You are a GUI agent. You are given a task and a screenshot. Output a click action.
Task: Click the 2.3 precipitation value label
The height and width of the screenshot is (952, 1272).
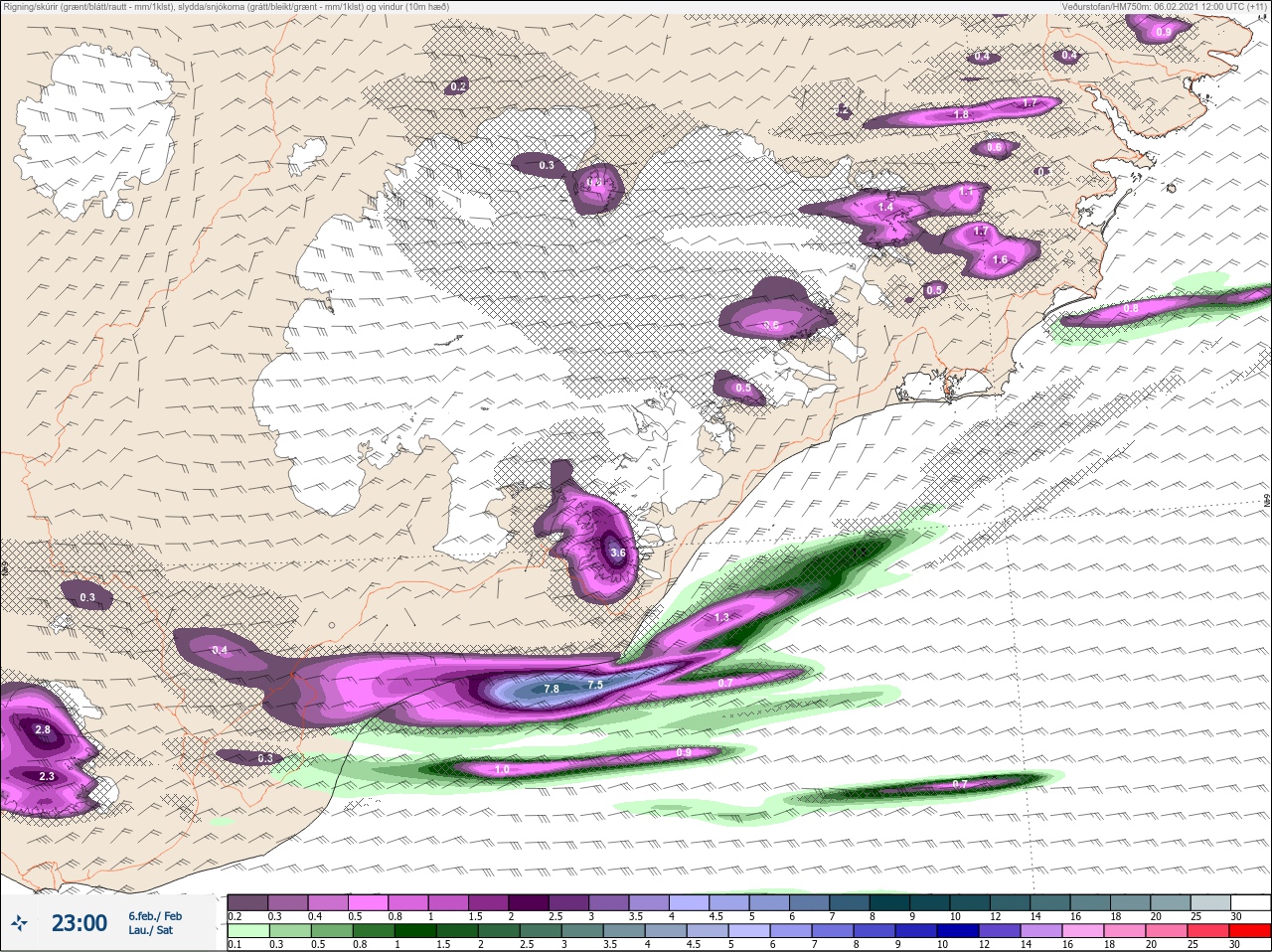pos(47,776)
